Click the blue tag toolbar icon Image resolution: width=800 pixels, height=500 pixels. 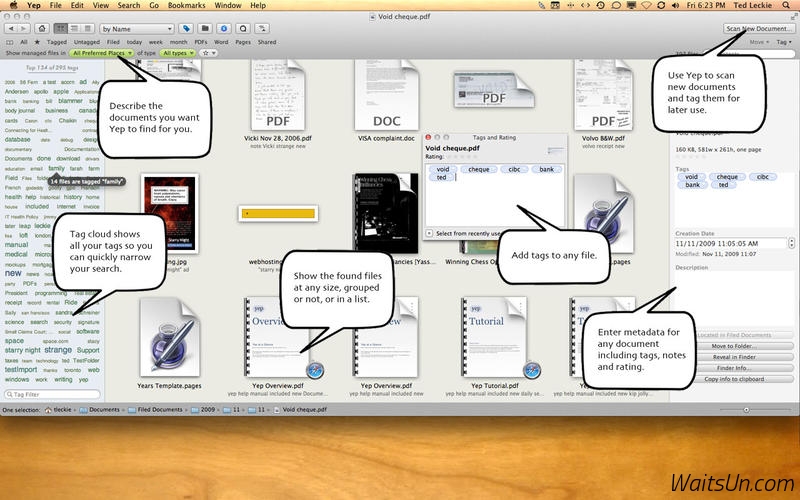186,29
